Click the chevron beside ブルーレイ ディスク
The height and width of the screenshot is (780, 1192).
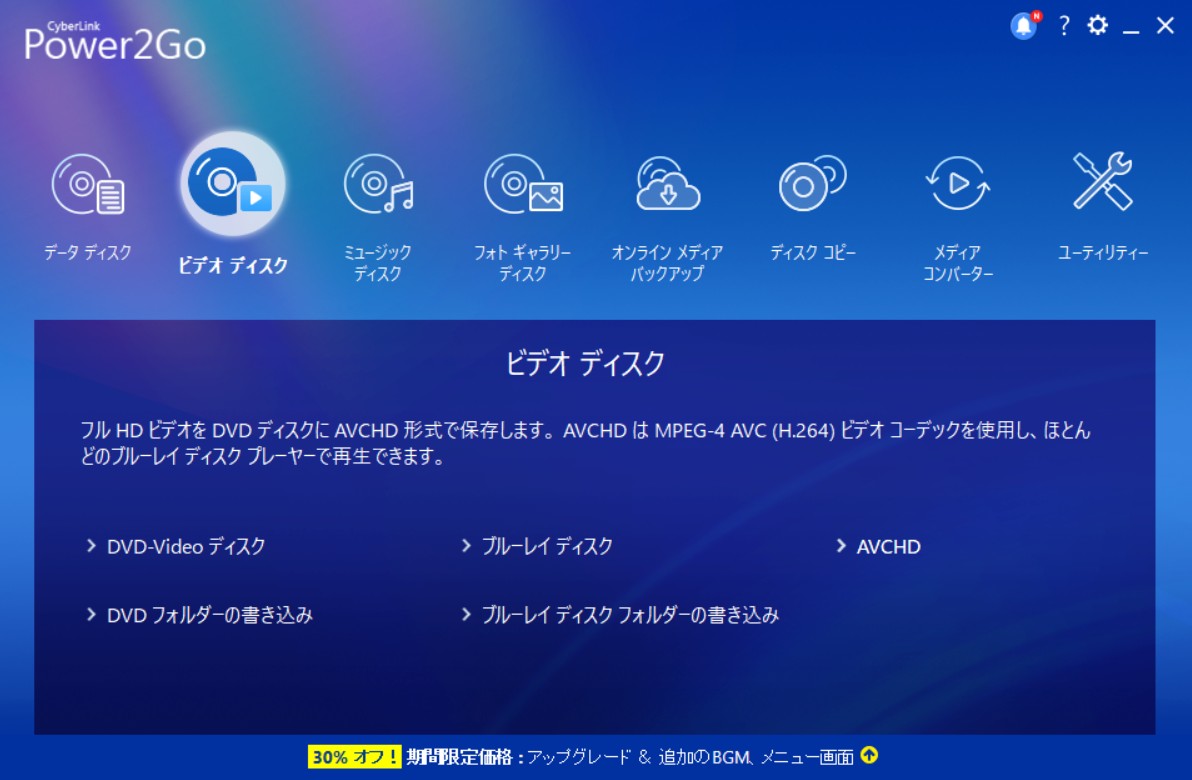tap(466, 546)
